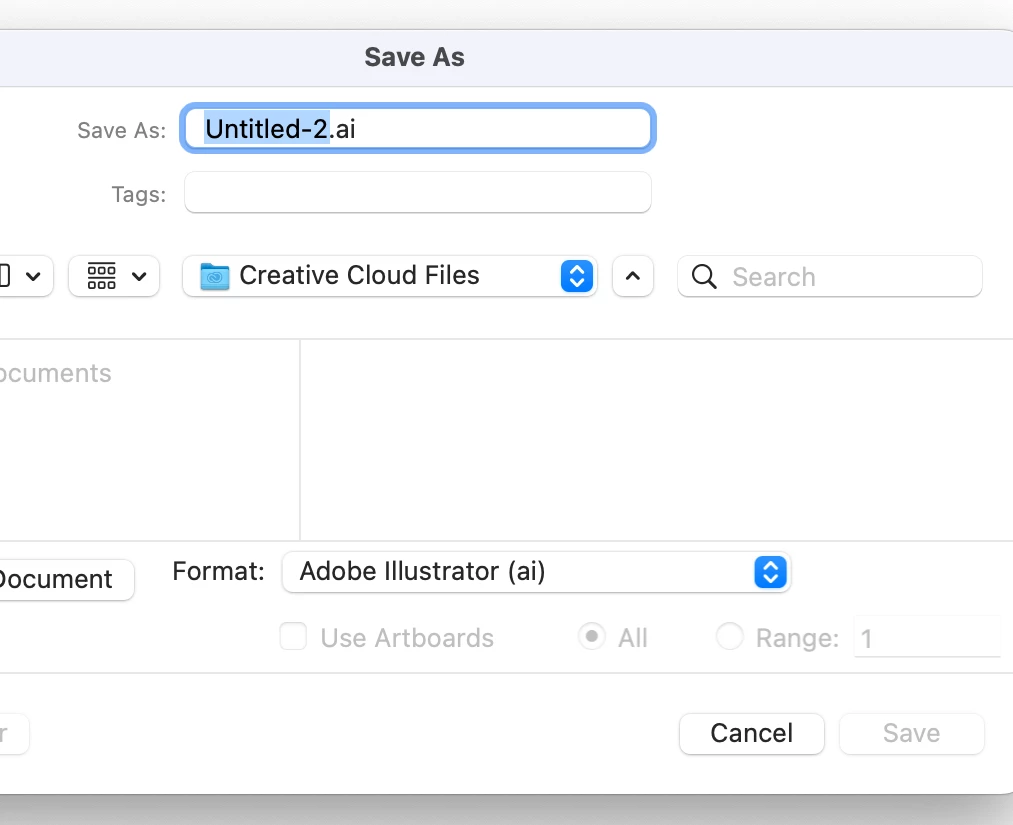Click the Save As title bar
Viewport: 1013px width, 825px height.
[x=414, y=57]
